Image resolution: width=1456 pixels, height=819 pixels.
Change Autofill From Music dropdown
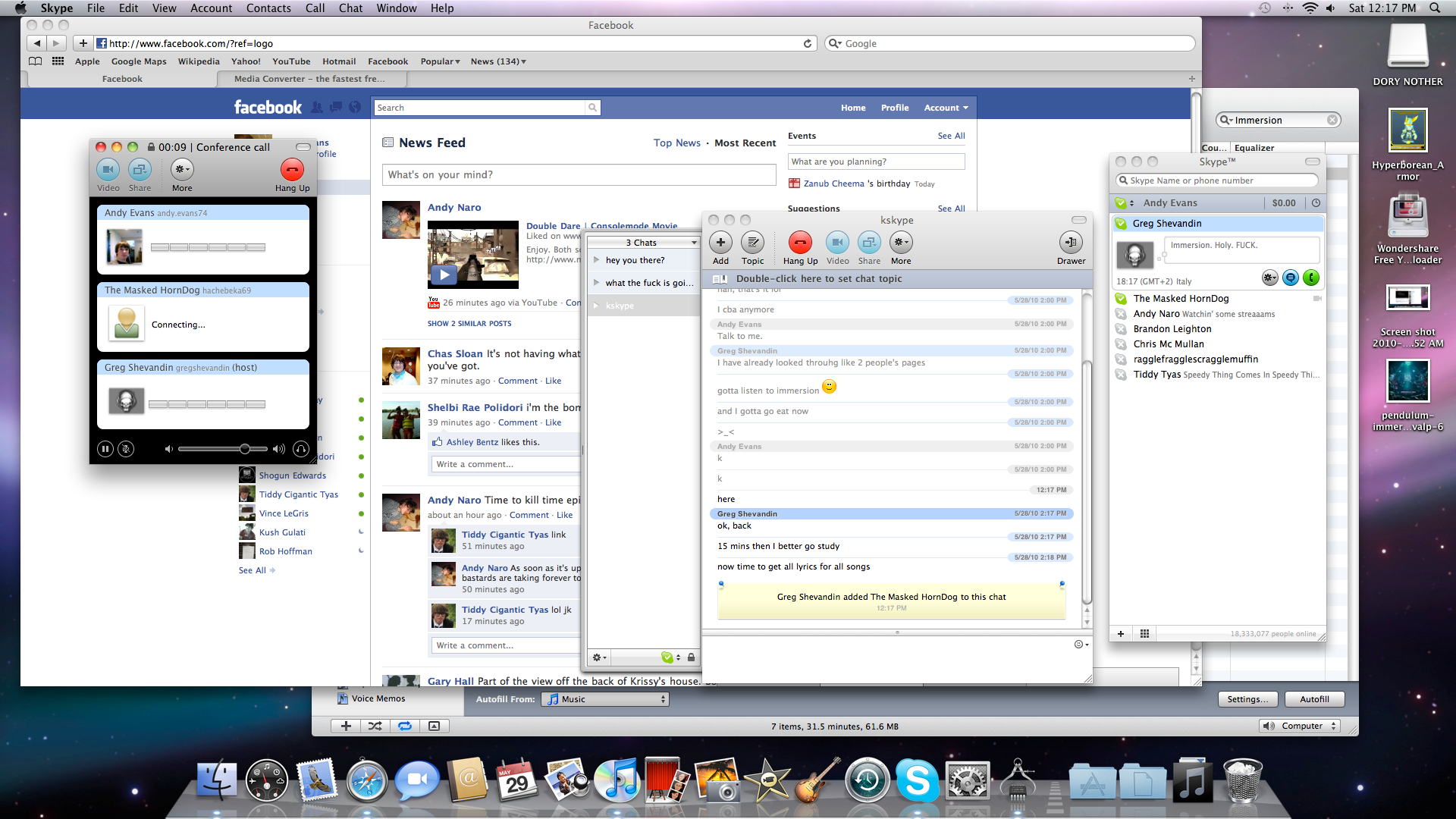coord(605,700)
